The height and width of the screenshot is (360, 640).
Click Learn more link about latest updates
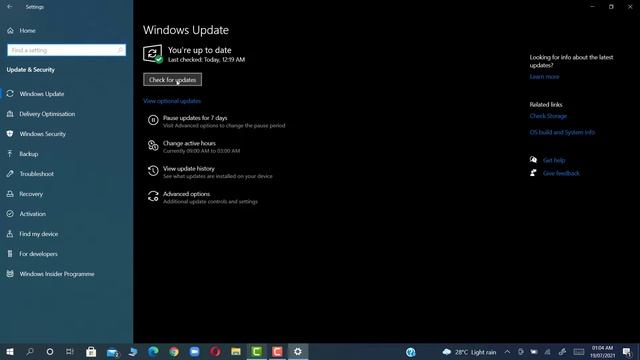click(x=544, y=77)
